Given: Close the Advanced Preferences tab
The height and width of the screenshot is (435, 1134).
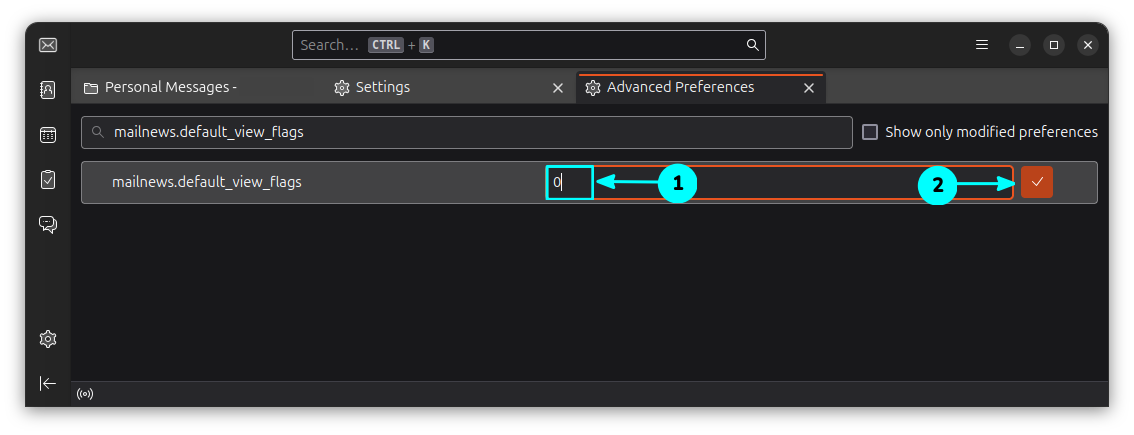Looking at the screenshot, I should click(x=808, y=88).
